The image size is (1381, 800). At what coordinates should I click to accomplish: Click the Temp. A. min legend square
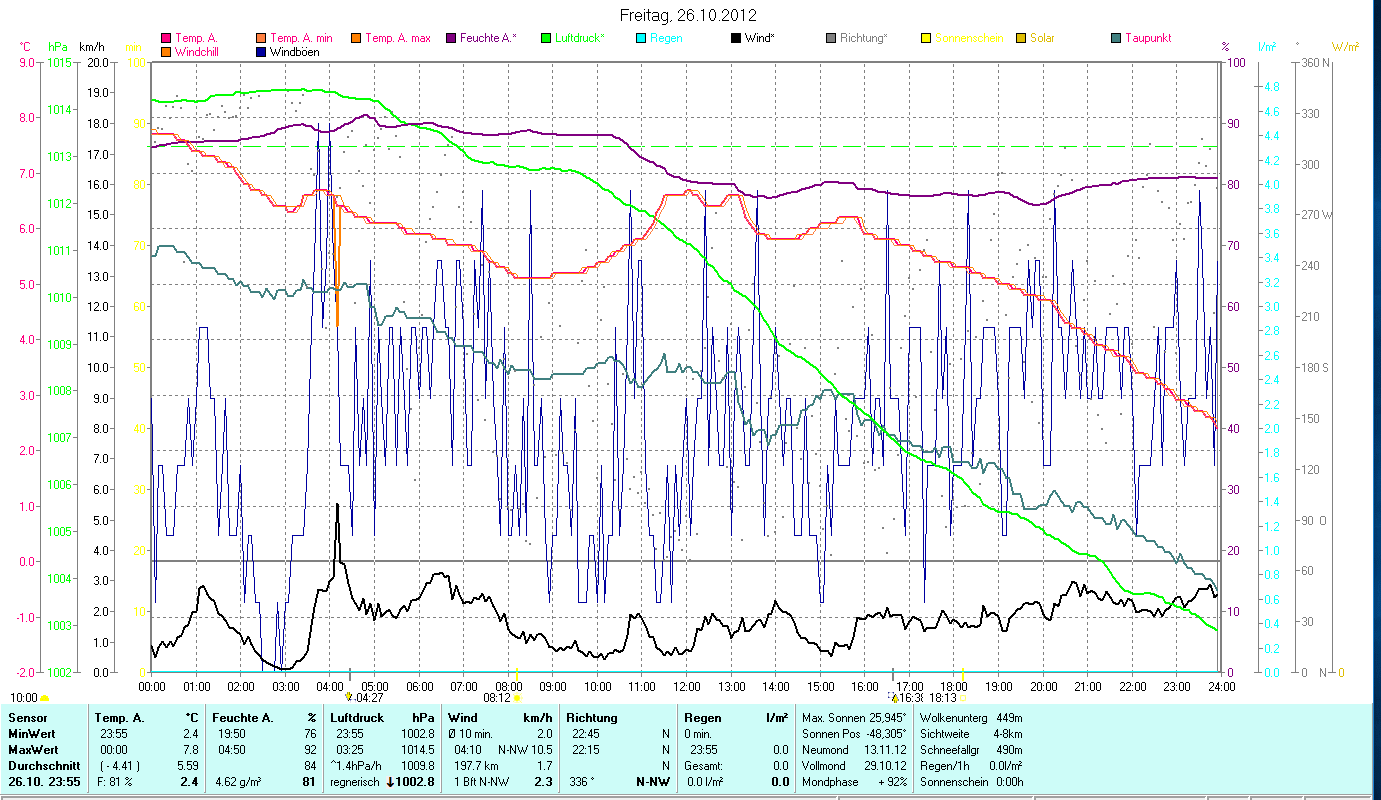[262, 39]
